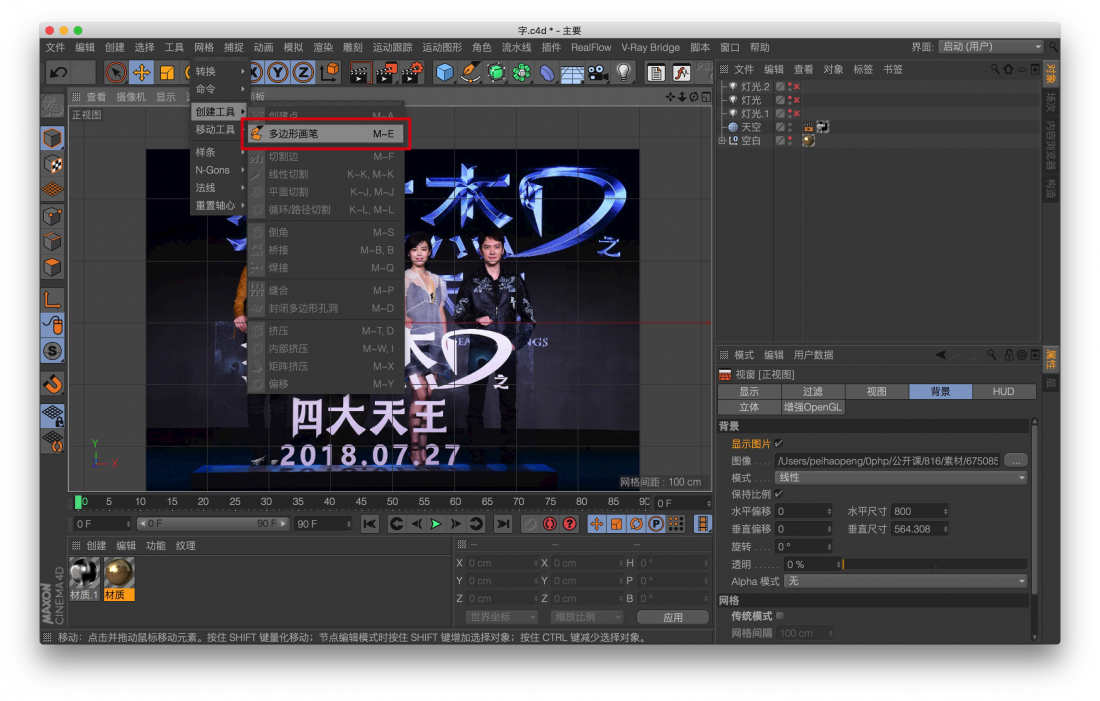
Task: Click the light bulb icon in toolbar
Action: tap(623, 72)
